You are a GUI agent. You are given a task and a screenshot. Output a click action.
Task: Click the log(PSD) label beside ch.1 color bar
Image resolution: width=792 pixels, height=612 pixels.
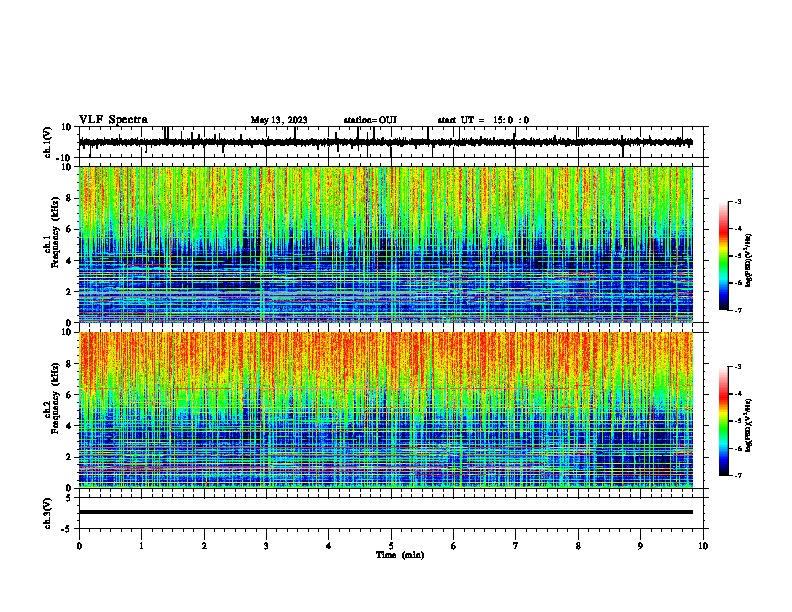point(748,260)
